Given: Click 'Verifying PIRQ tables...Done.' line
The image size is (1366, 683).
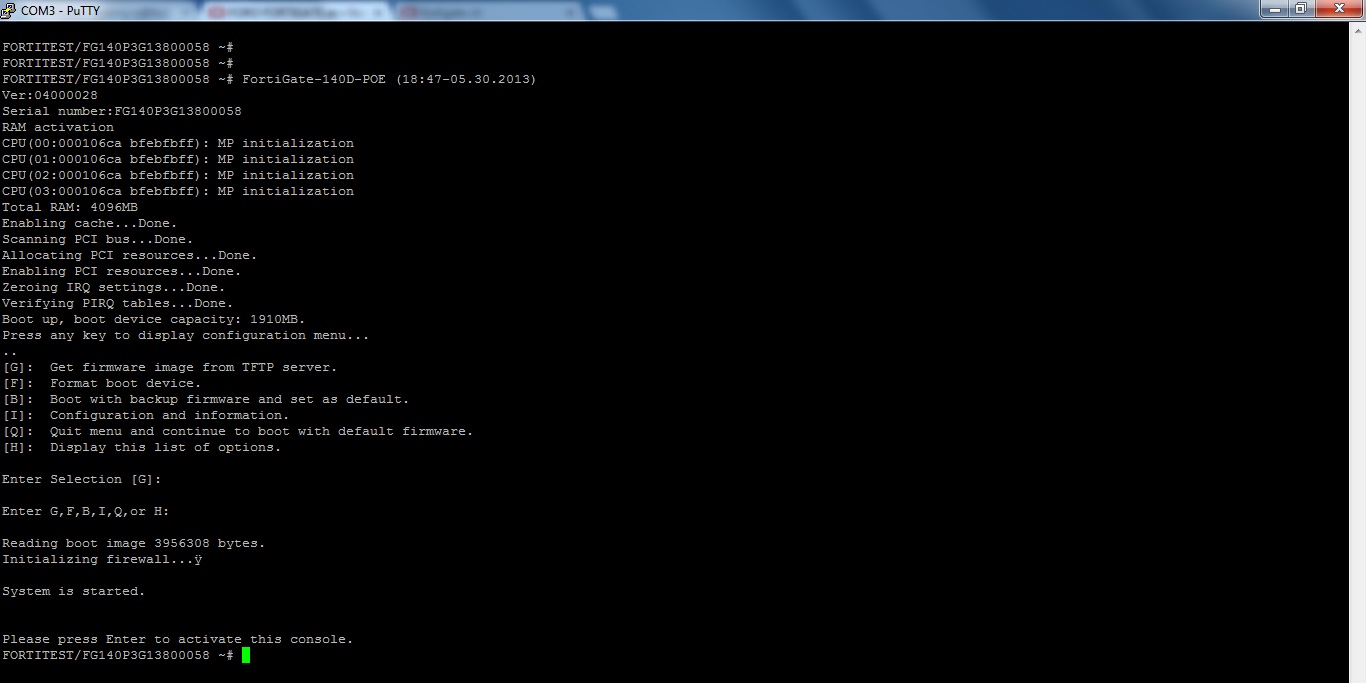Looking at the screenshot, I should (118, 303).
